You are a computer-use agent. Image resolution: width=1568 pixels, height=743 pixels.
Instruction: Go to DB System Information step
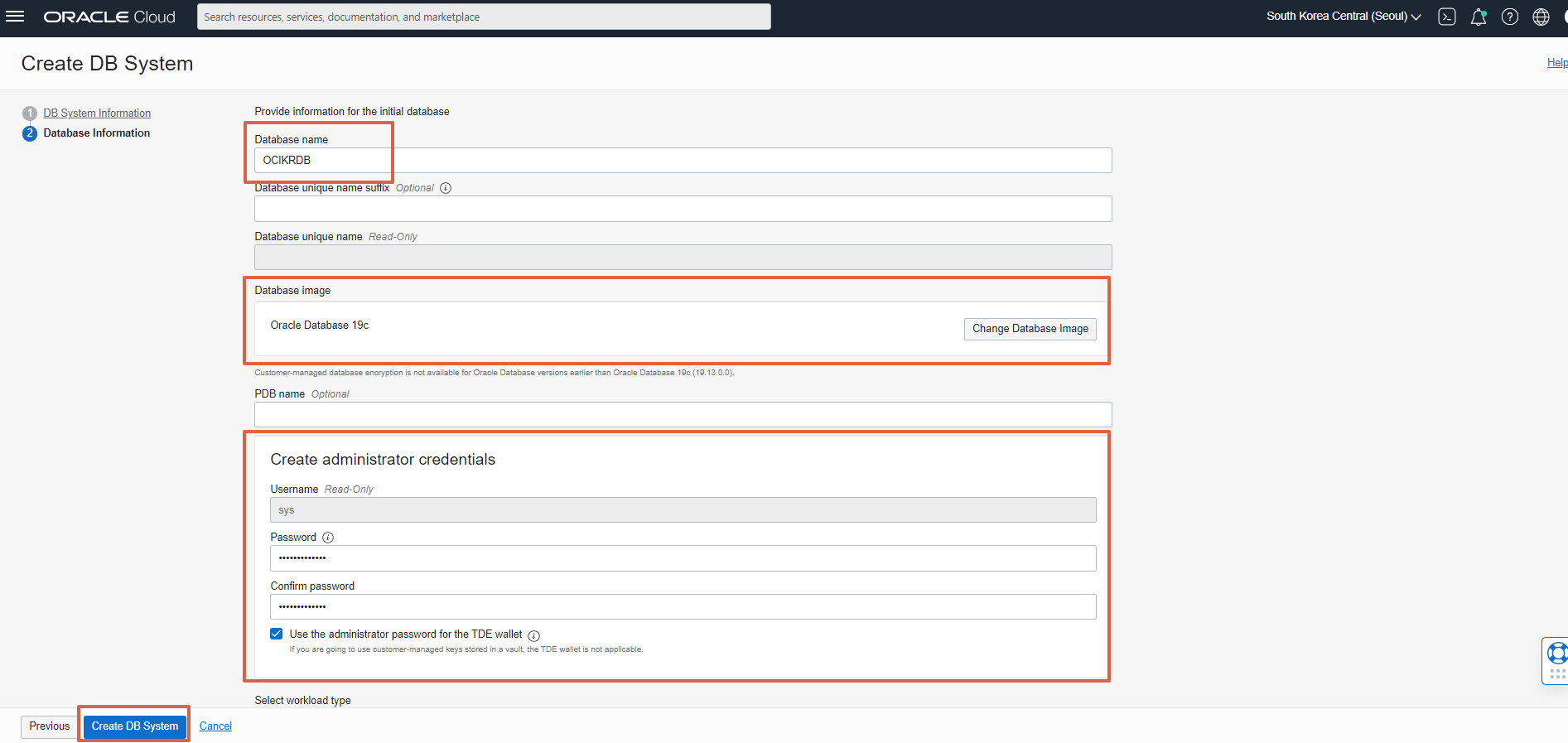tap(97, 113)
